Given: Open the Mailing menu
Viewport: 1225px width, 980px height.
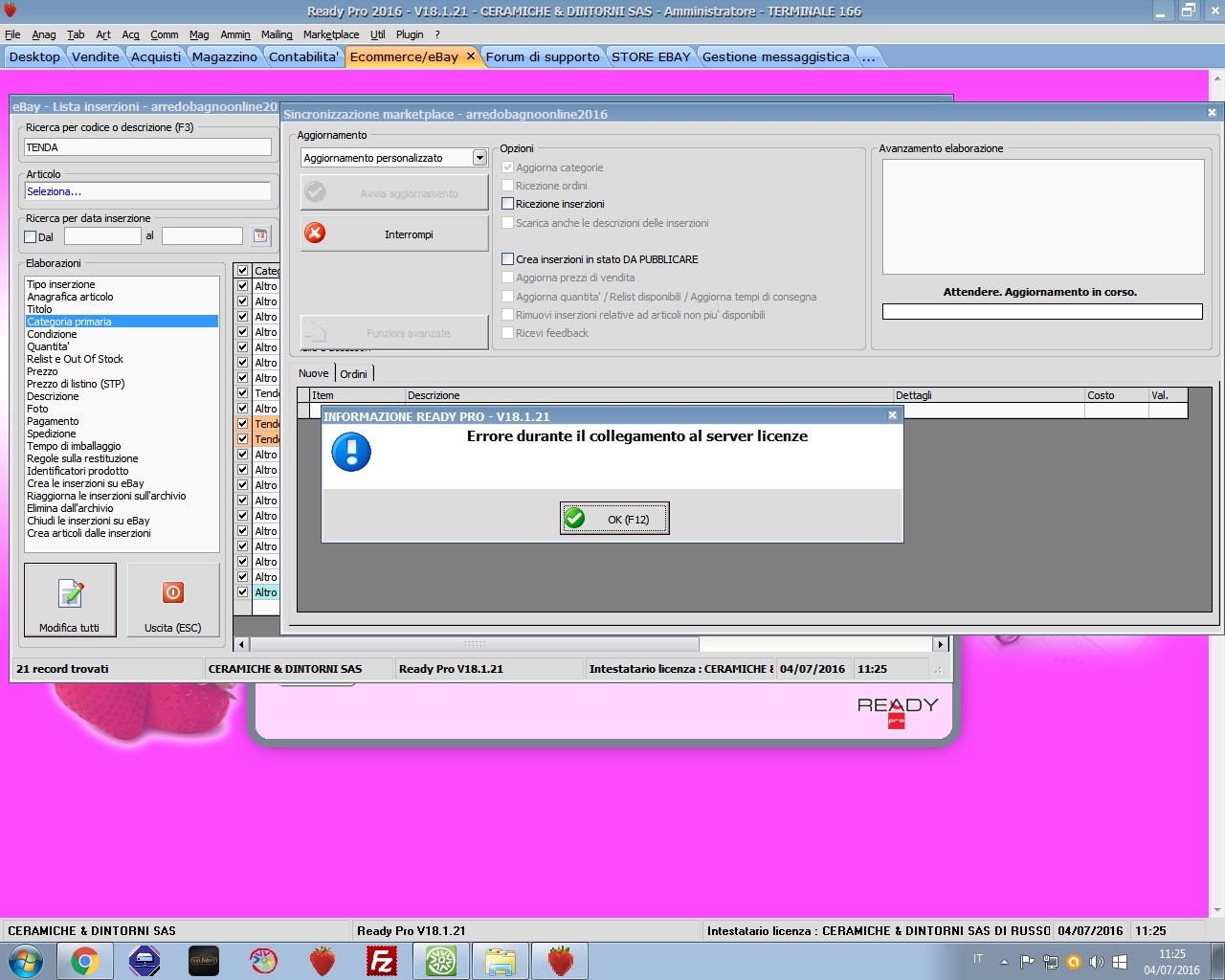Looking at the screenshot, I should click(x=277, y=34).
